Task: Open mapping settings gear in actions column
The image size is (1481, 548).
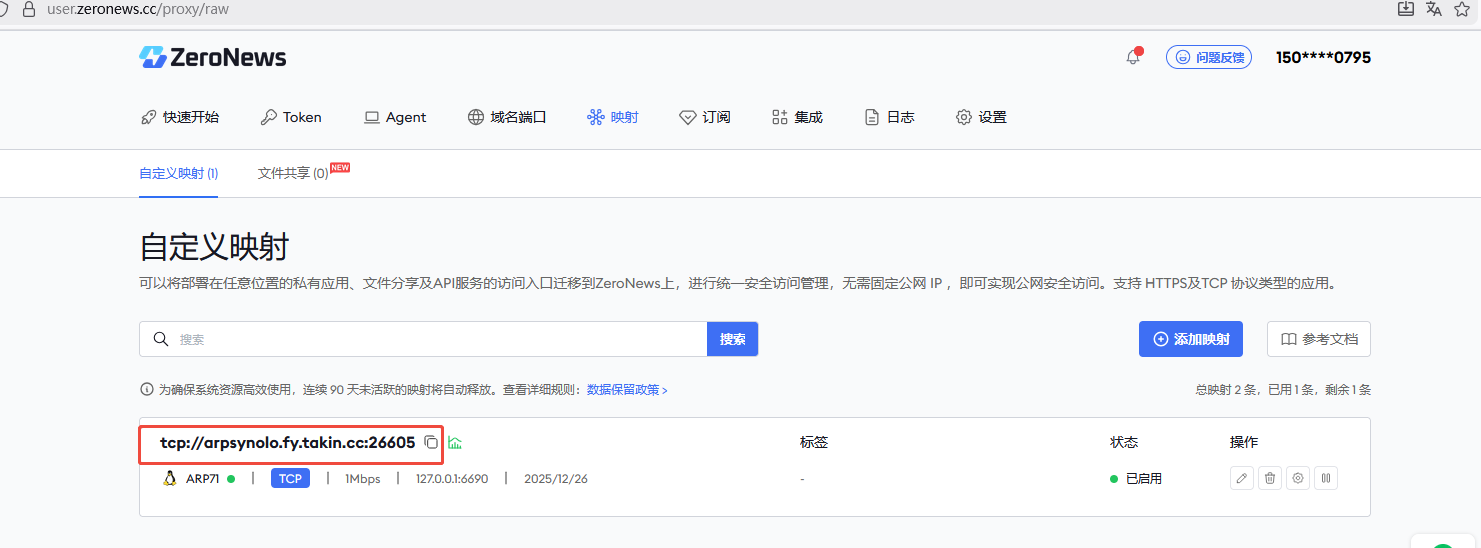Action: coord(1297,478)
